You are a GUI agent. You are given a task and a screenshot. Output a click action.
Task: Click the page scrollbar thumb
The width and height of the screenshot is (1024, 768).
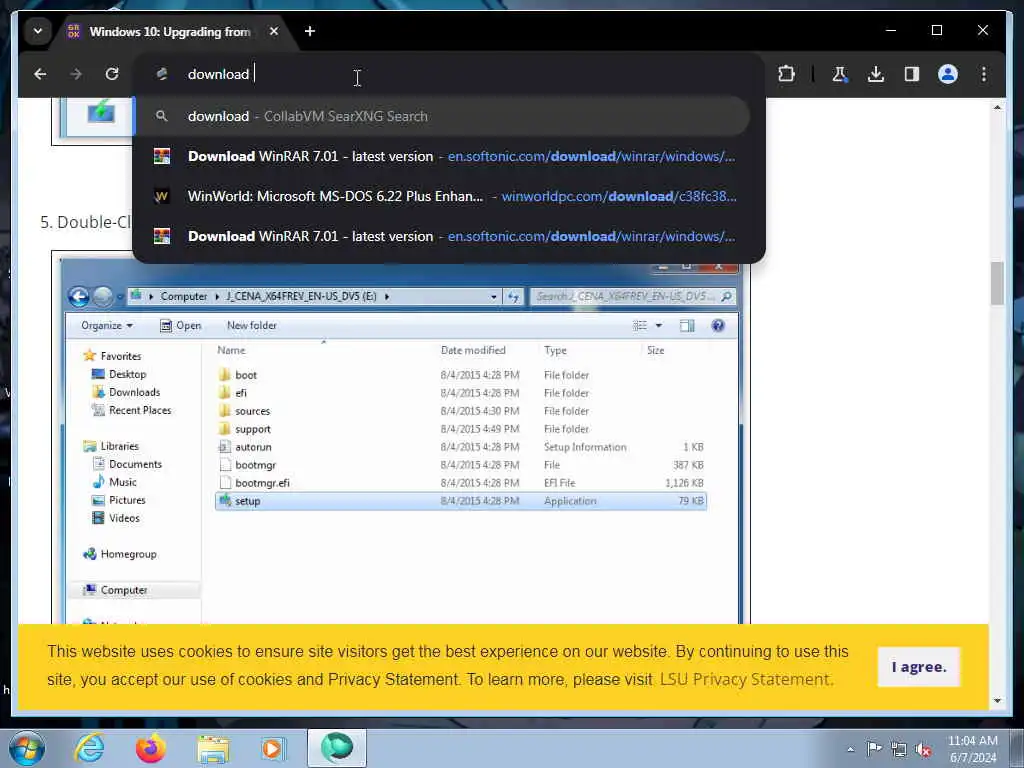(x=997, y=283)
